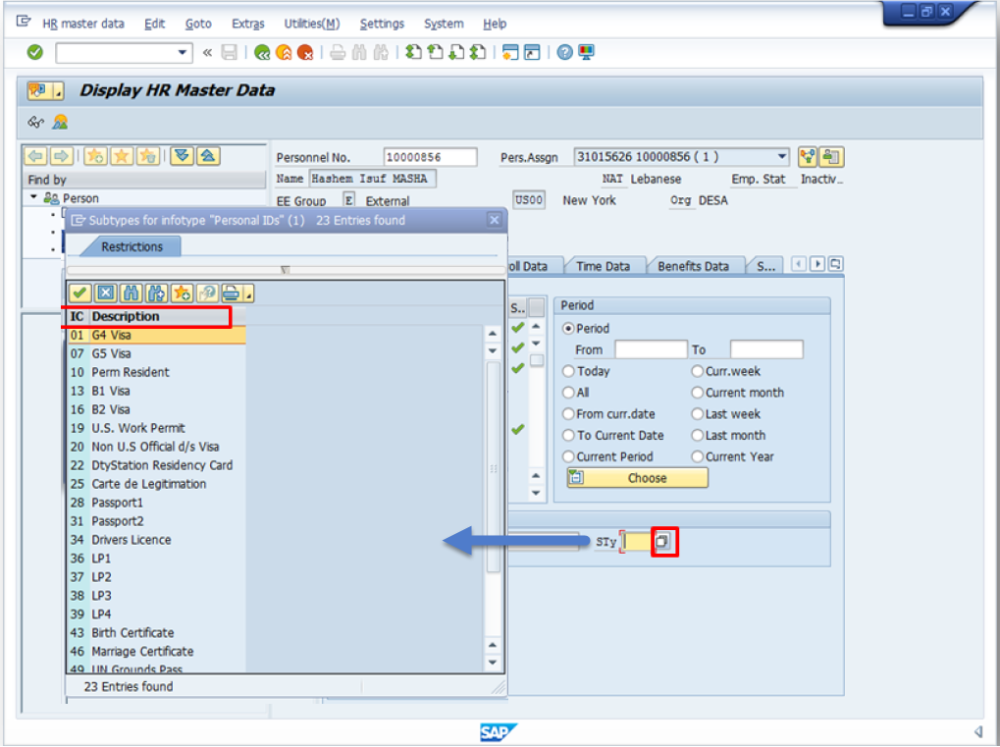1000x747 pixels.
Task: Select the All radio button
Action: [568, 392]
